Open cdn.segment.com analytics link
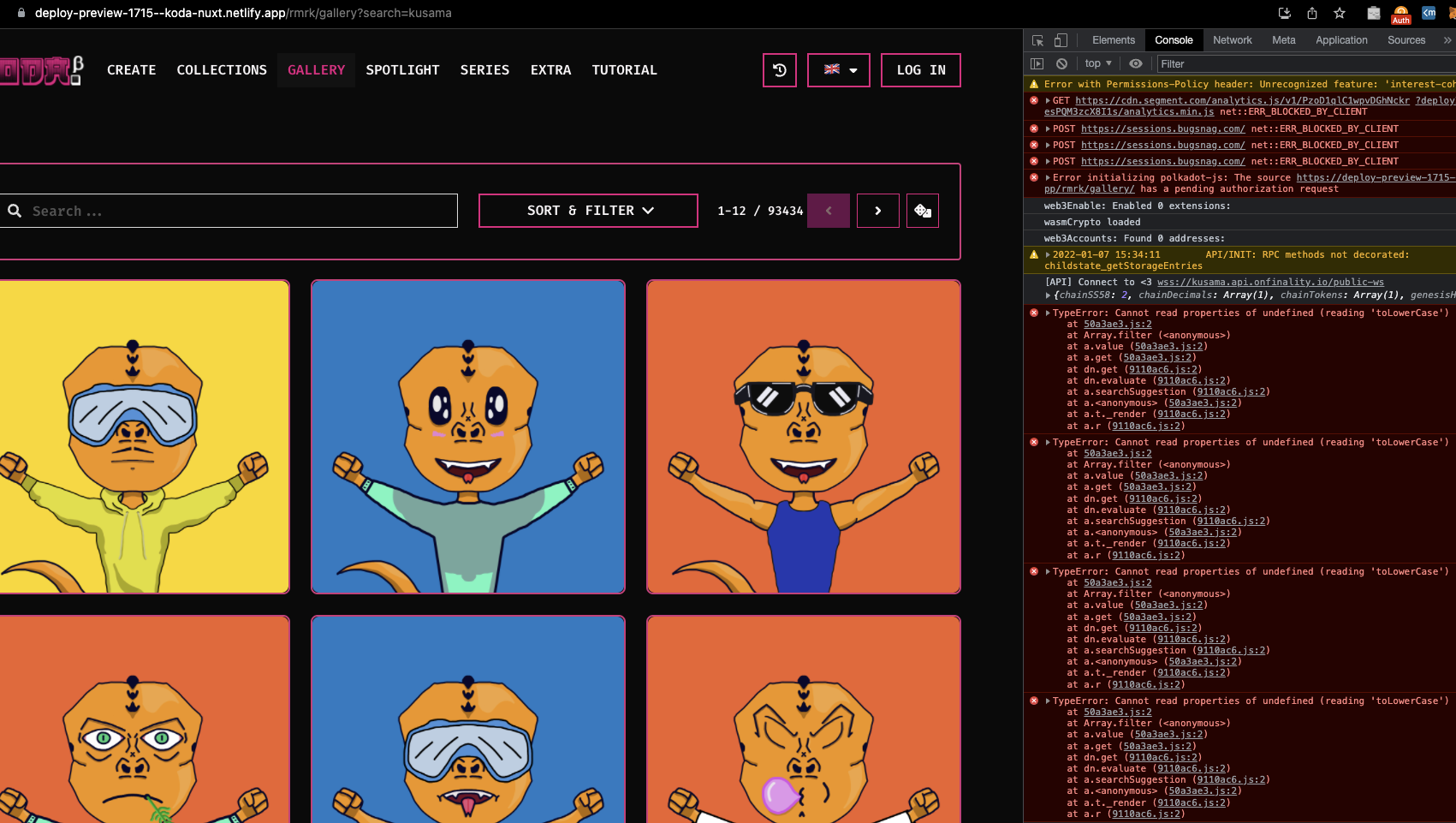The height and width of the screenshot is (823, 1456). tap(1242, 100)
